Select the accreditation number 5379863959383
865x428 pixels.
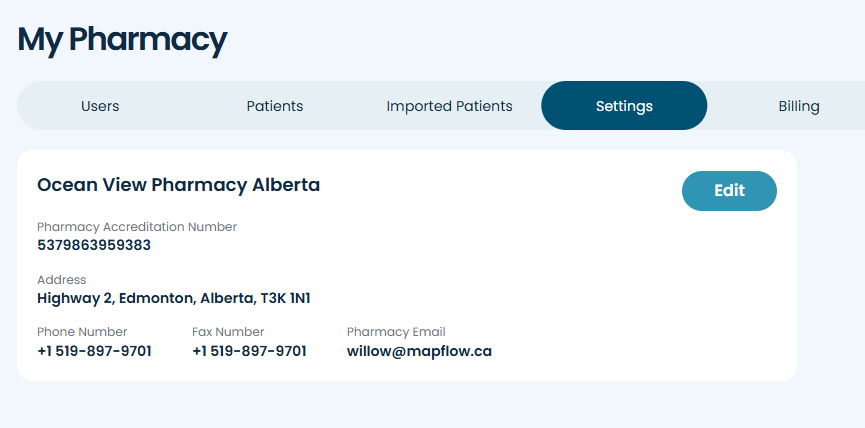[x=94, y=245]
